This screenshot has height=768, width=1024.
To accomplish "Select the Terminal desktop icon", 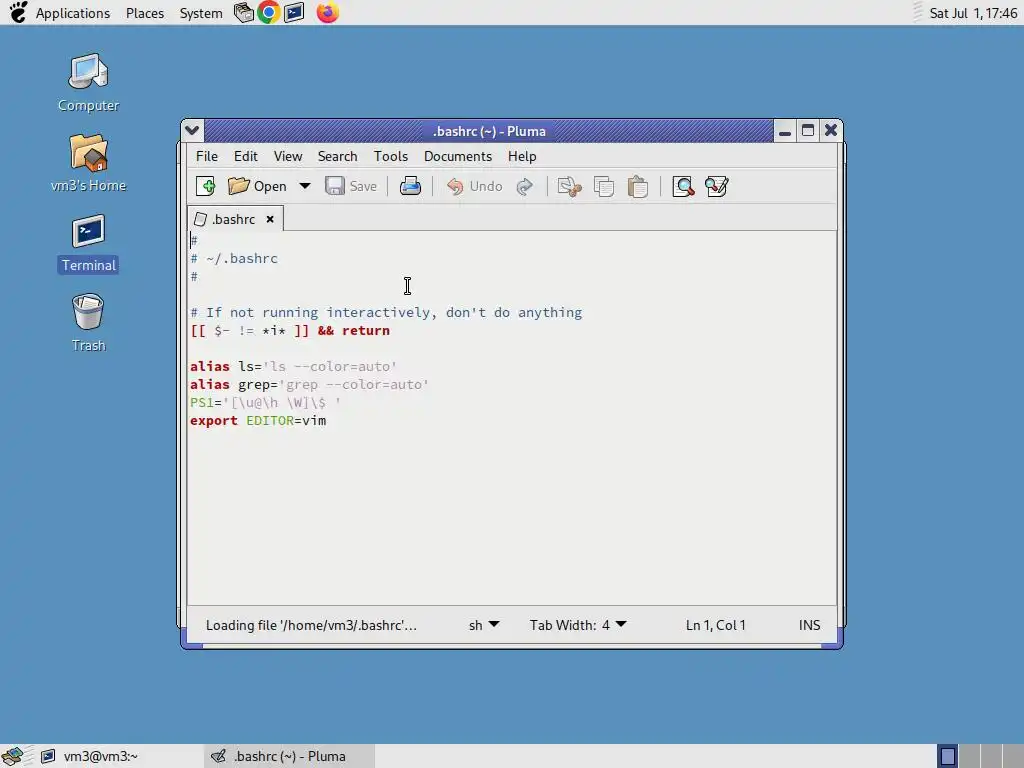I will pyautogui.click(x=88, y=243).
